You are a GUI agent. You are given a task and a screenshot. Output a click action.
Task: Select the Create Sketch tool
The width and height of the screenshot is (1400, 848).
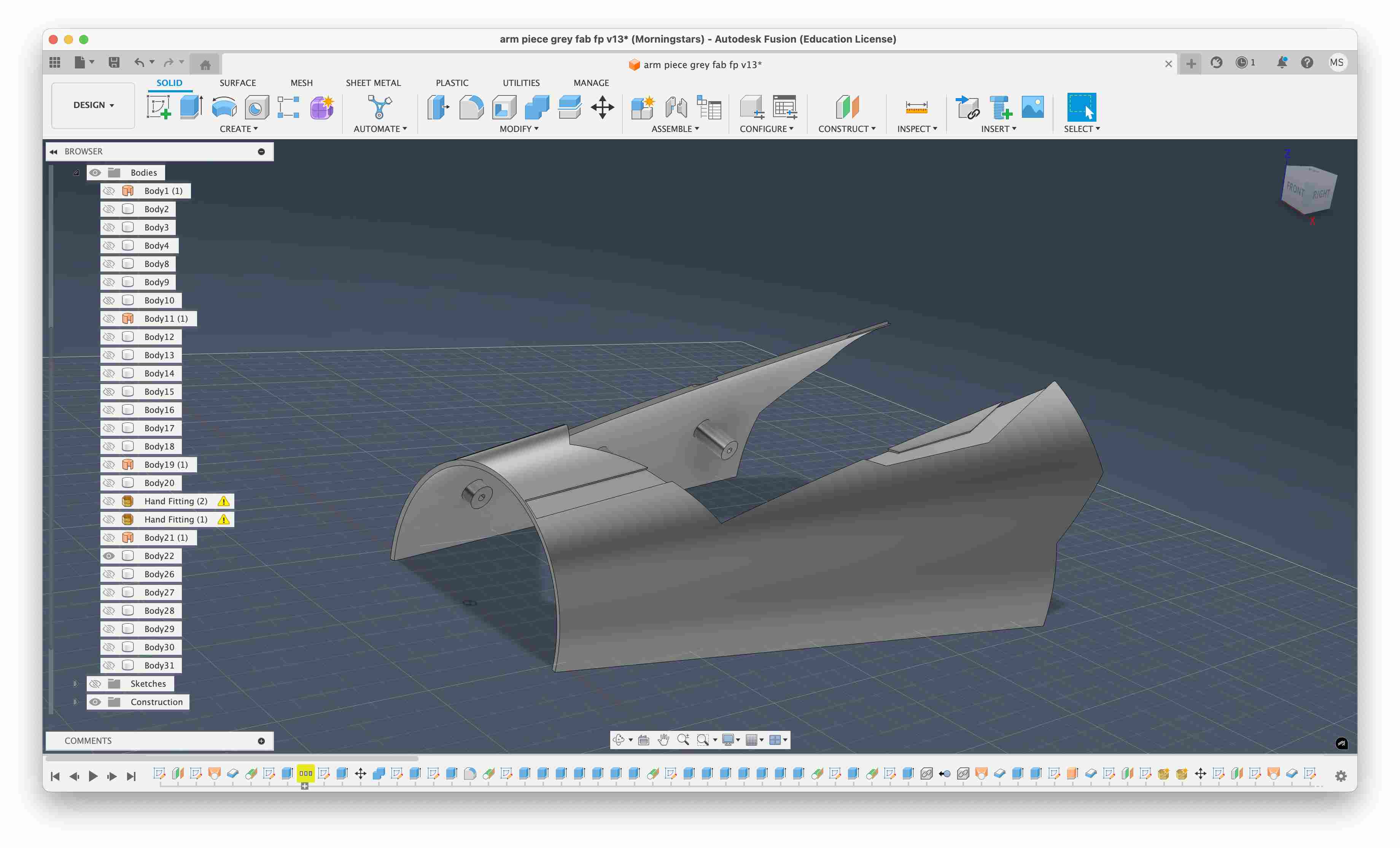coord(159,107)
